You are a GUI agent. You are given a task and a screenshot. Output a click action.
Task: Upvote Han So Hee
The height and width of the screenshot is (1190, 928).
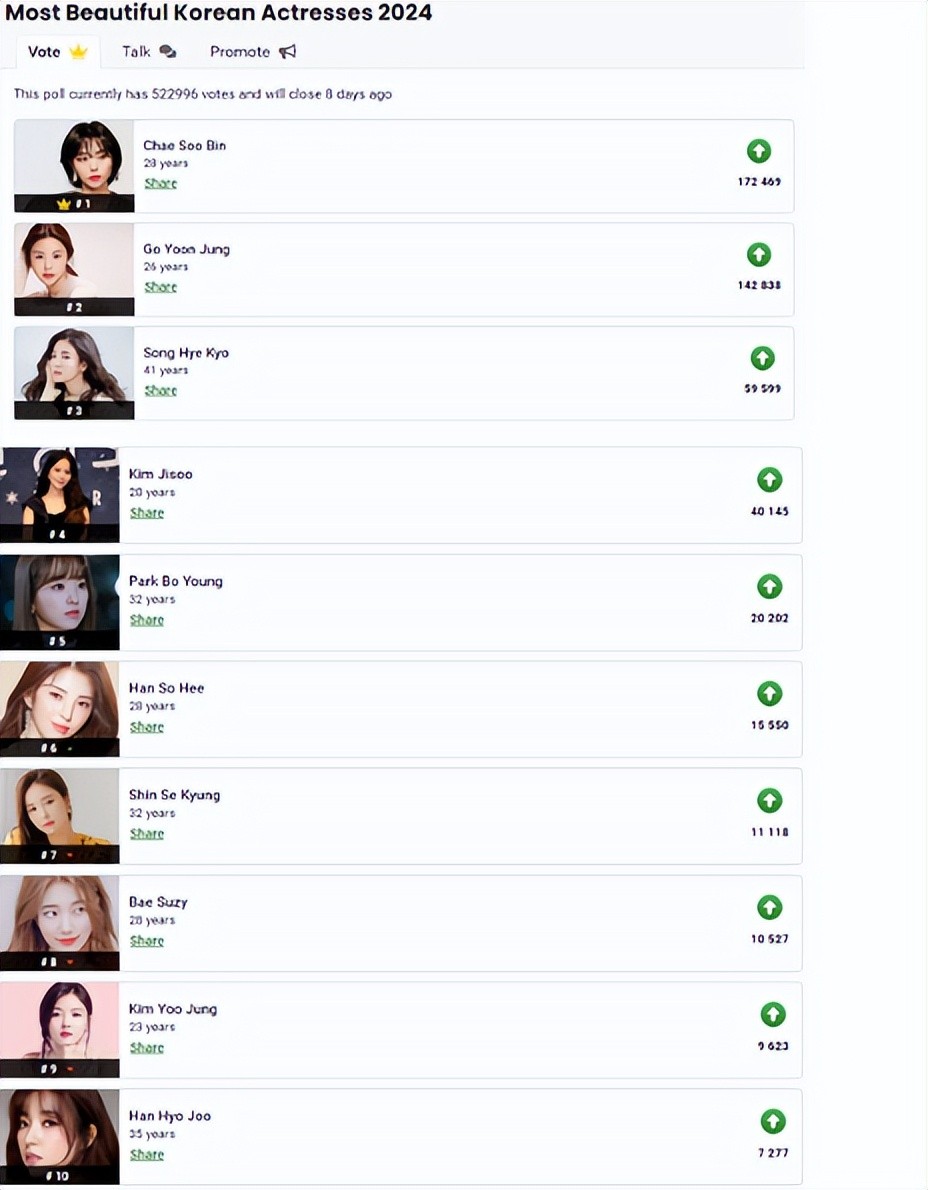(x=769, y=693)
